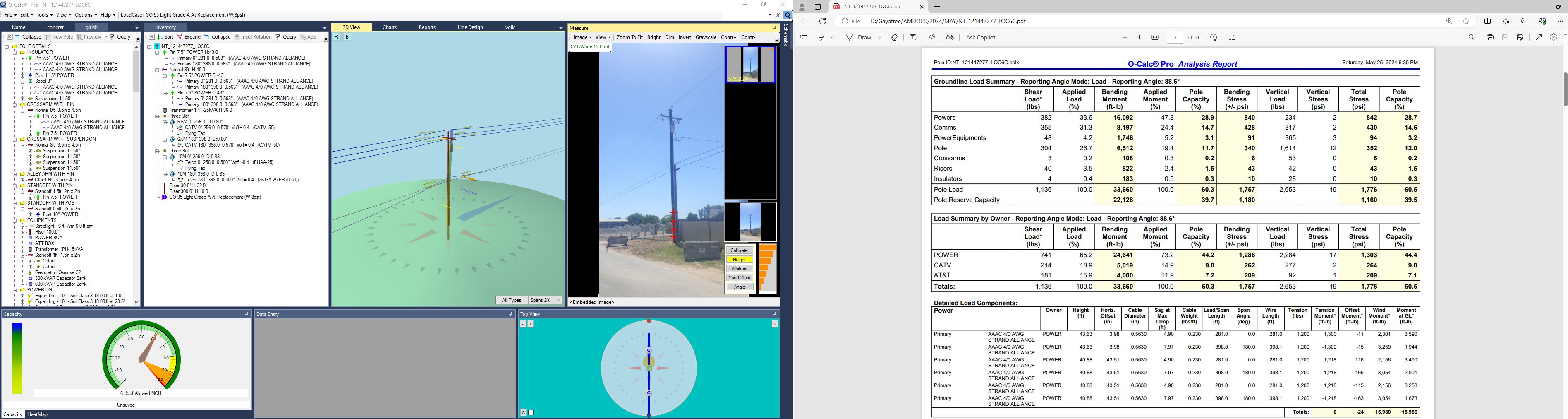
Task: Click the PDF fit-to-width icon
Action: (1155, 38)
